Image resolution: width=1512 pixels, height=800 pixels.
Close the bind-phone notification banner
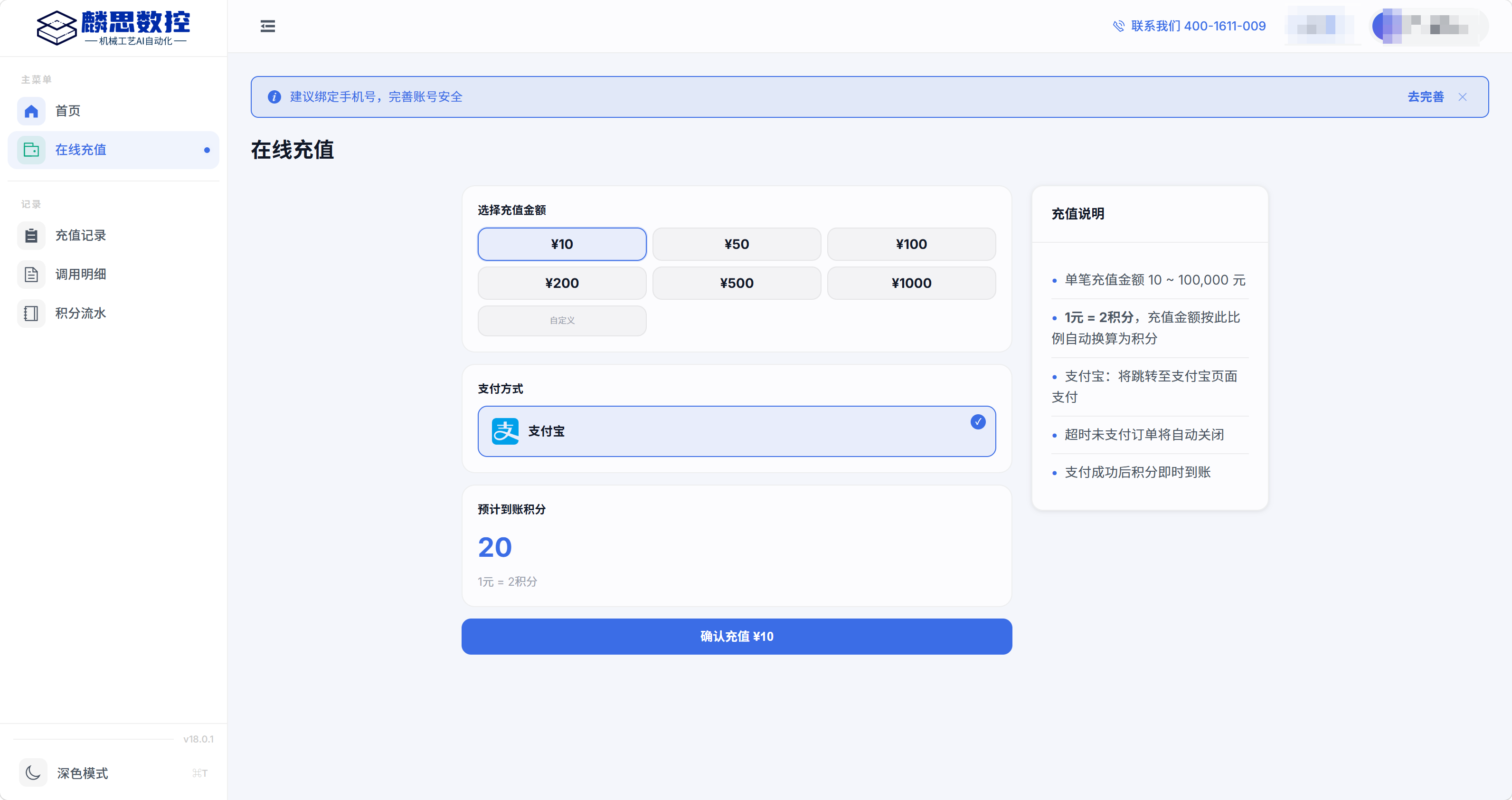(x=1462, y=97)
